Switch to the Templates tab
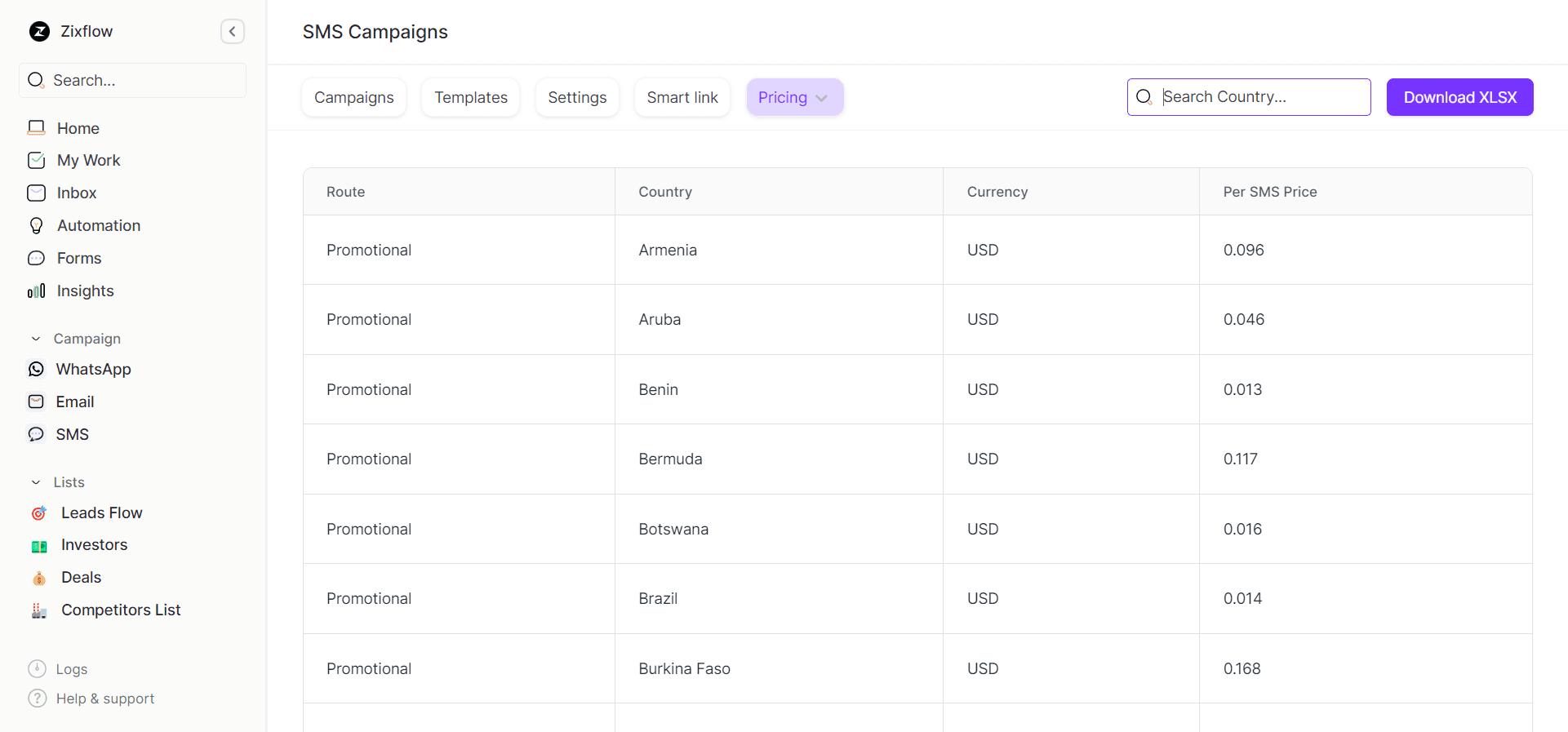This screenshot has width=1568, height=732. [471, 98]
